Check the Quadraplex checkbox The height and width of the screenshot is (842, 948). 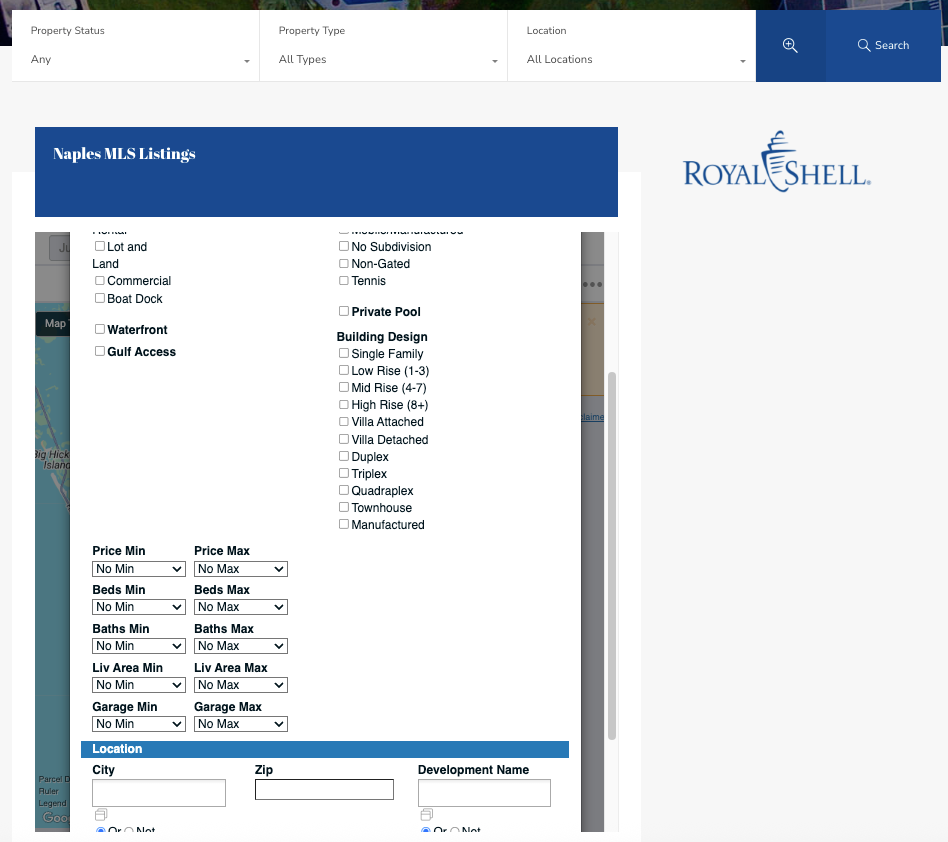pos(344,490)
